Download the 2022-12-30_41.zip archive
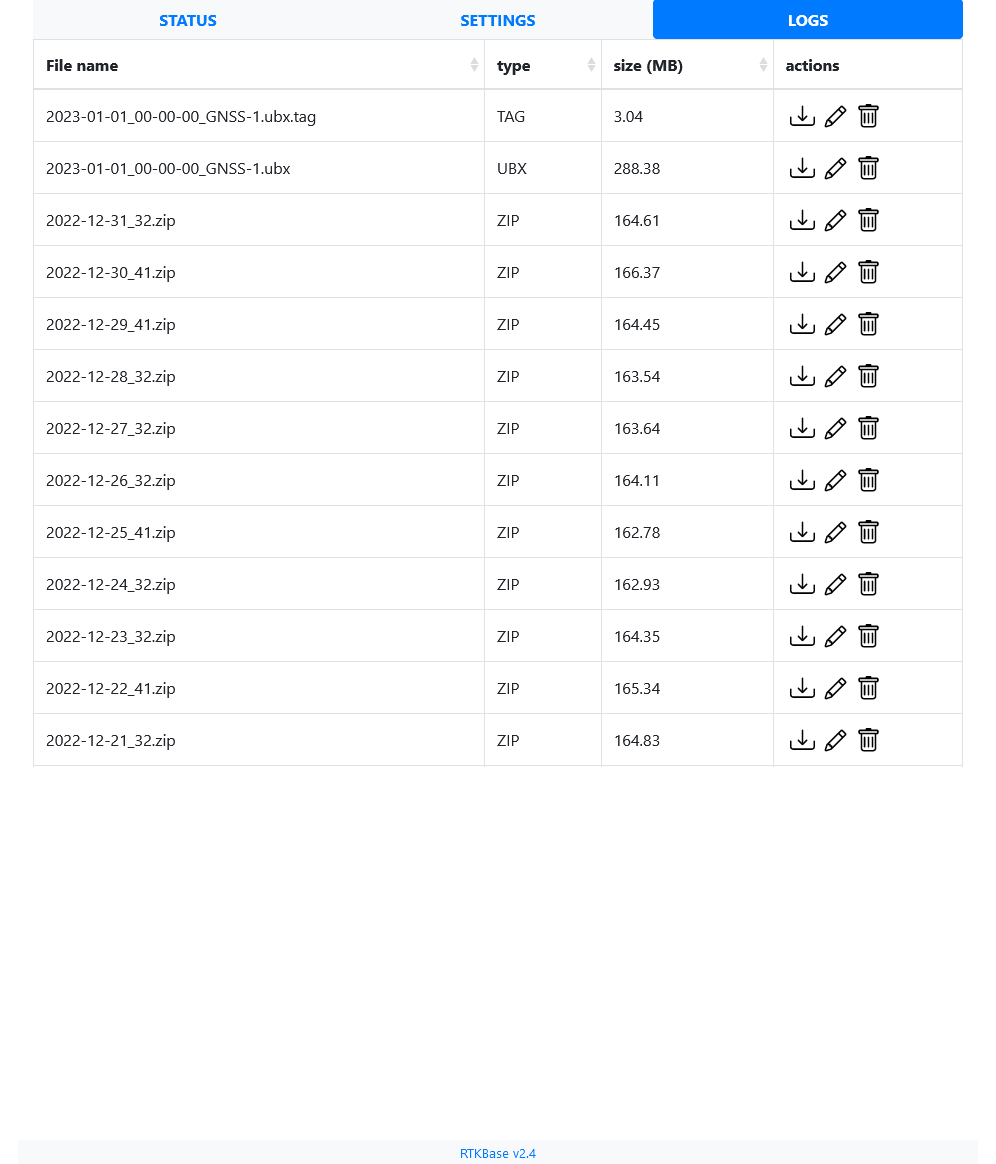 pos(802,272)
